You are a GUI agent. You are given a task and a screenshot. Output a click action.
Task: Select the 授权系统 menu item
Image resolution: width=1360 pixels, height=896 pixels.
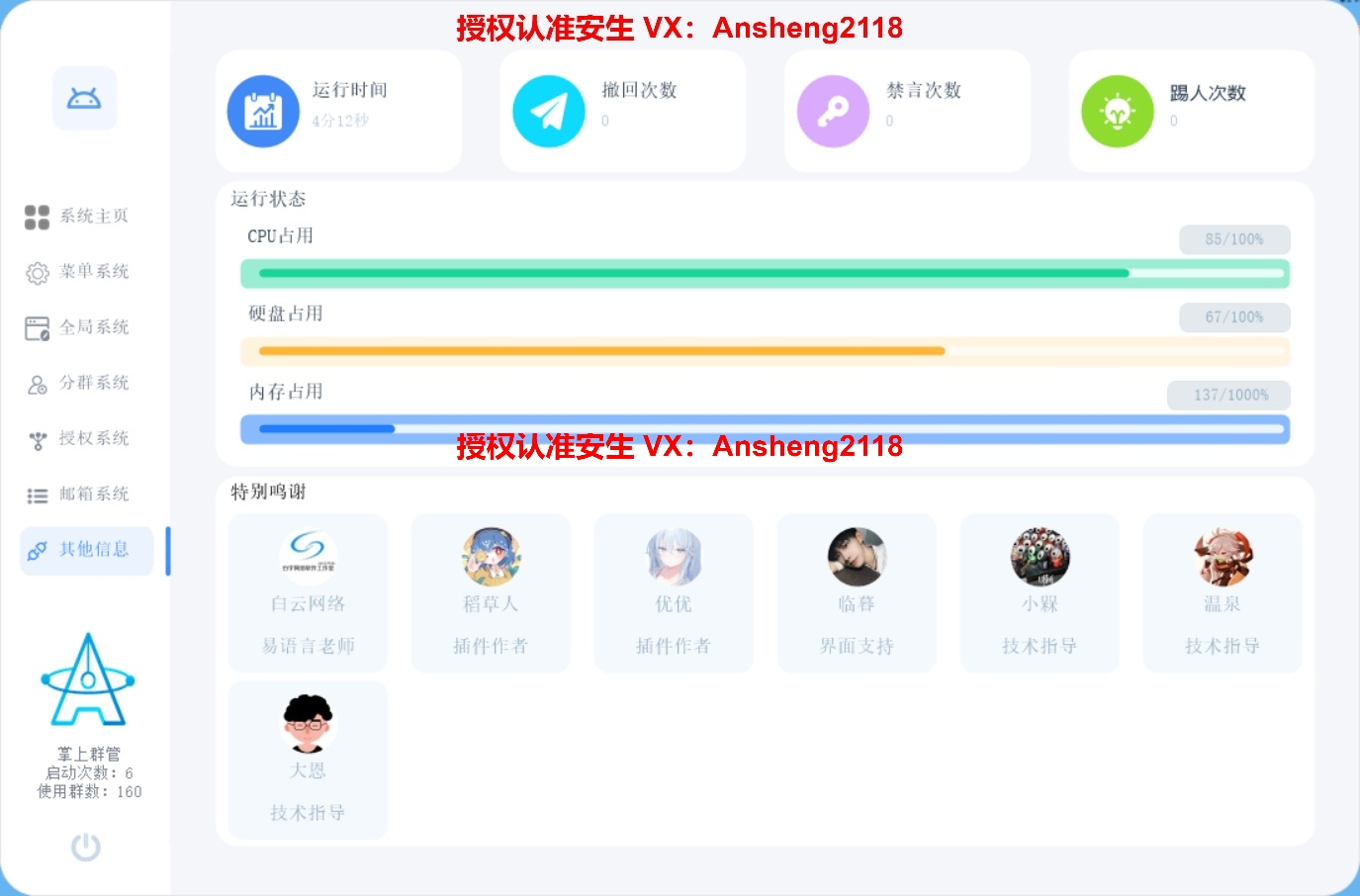pos(77,438)
